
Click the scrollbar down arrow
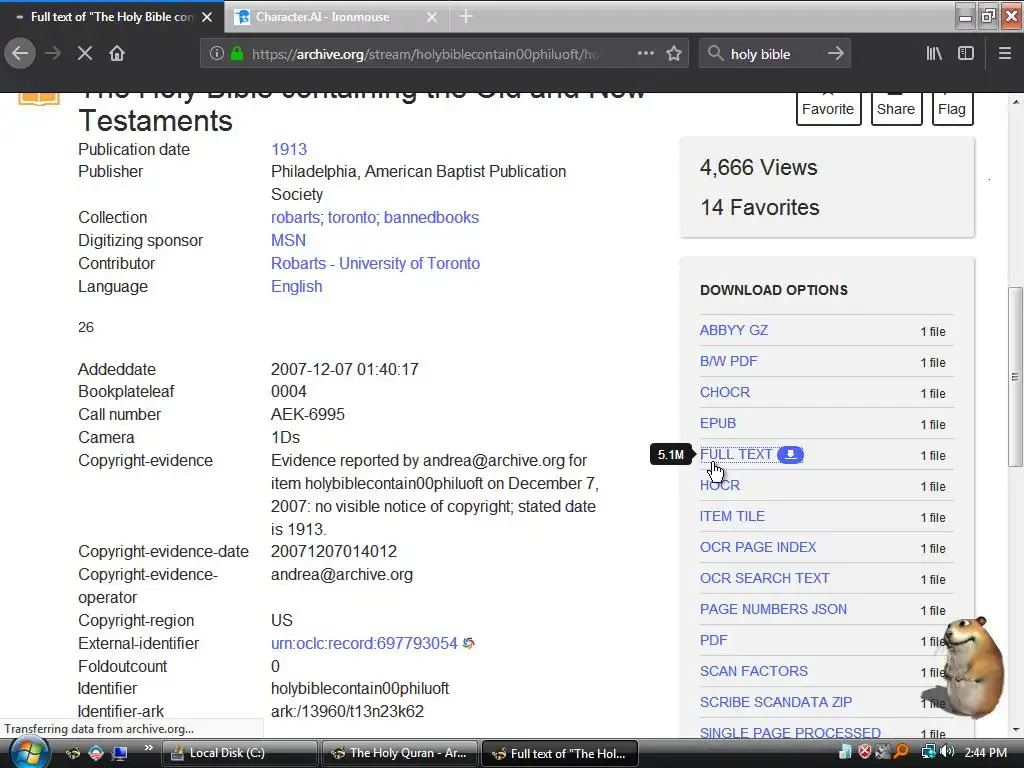(x=1015, y=729)
